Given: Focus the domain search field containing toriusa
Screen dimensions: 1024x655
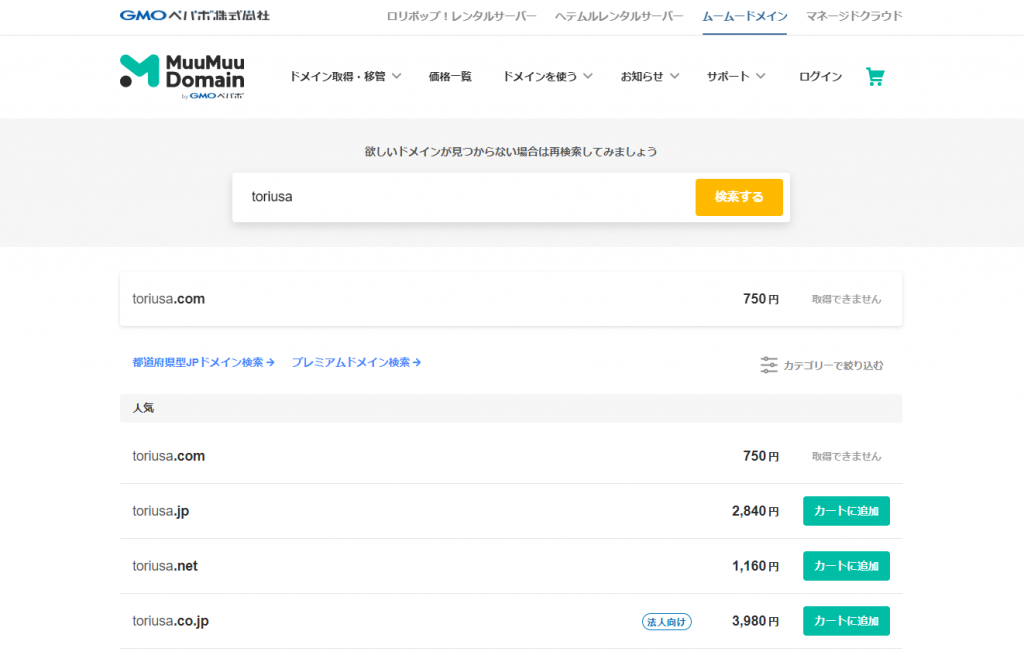Looking at the screenshot, I should 464,197.
